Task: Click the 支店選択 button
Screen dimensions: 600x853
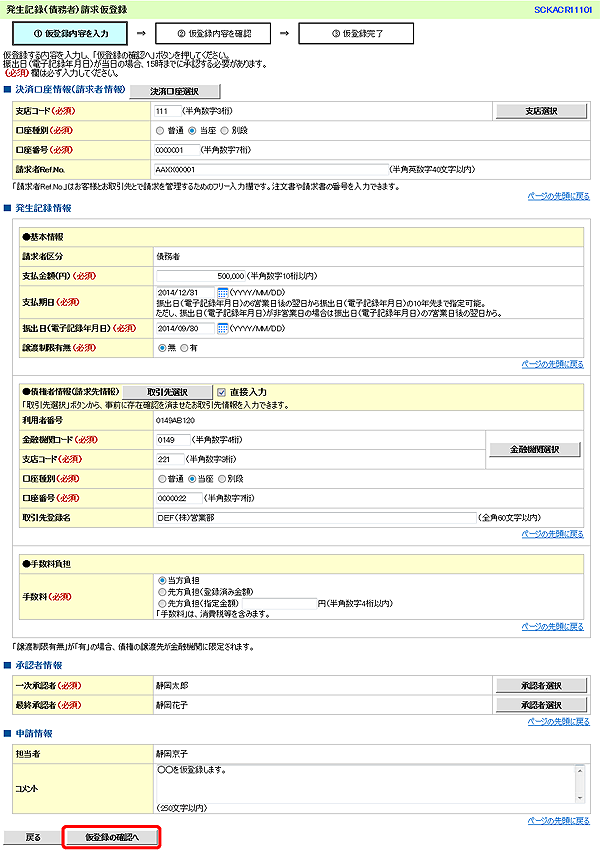Action: tap(541, 111)
